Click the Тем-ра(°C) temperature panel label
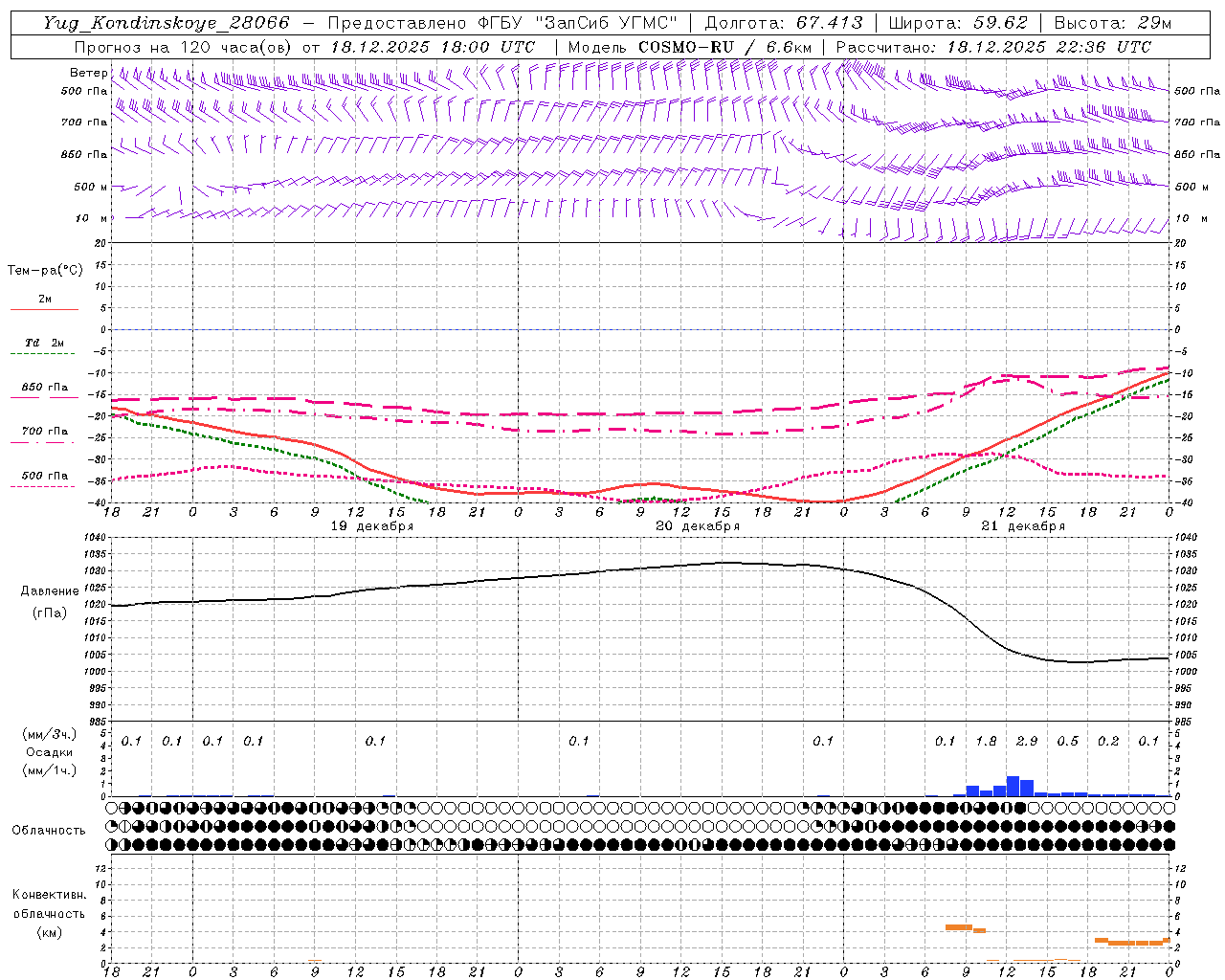 (45, 271)
